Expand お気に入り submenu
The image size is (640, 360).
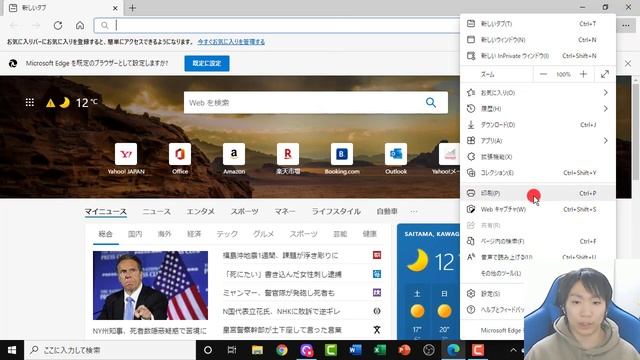538,93
